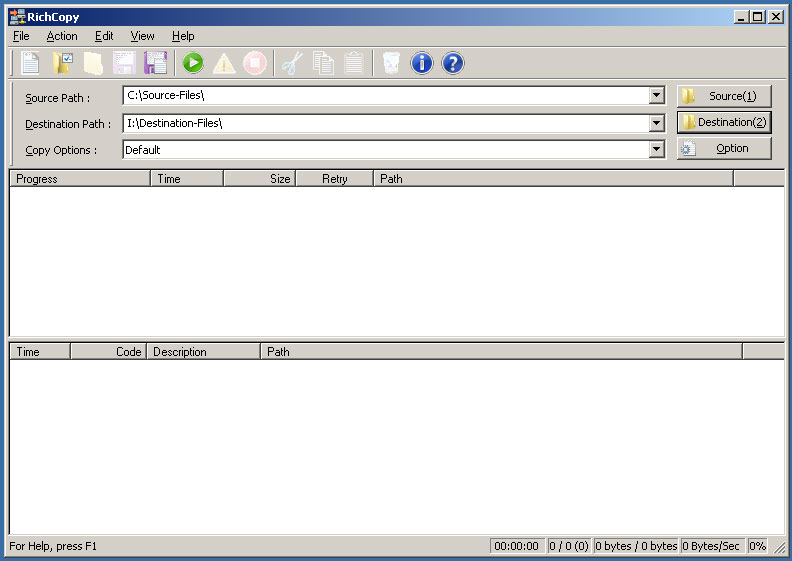Viewport: 792px width, 561px height.
Task: Open the Action menu
Action: point(62,36)
